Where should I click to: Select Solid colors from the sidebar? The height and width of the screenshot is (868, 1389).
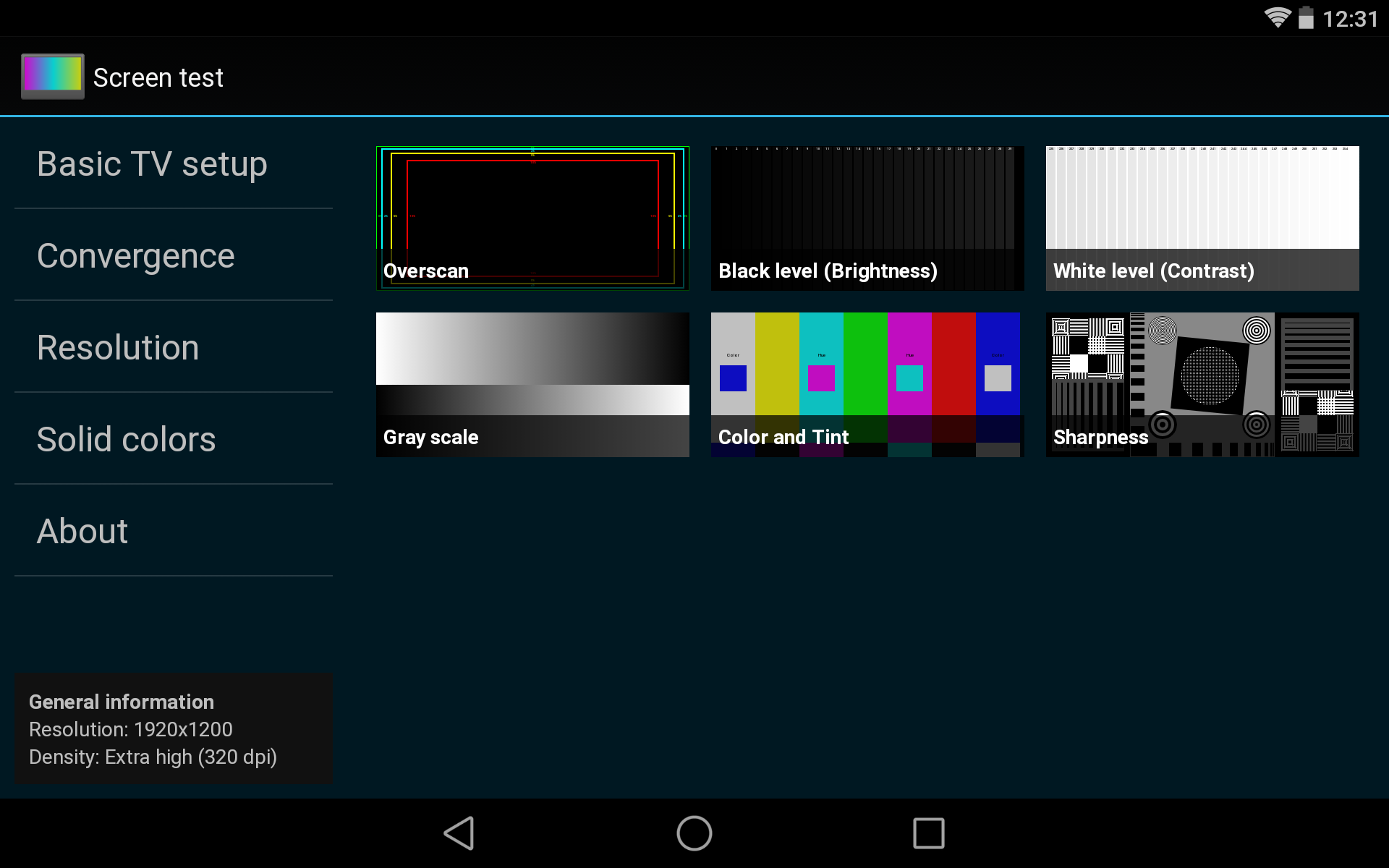(x=126, y=440)
